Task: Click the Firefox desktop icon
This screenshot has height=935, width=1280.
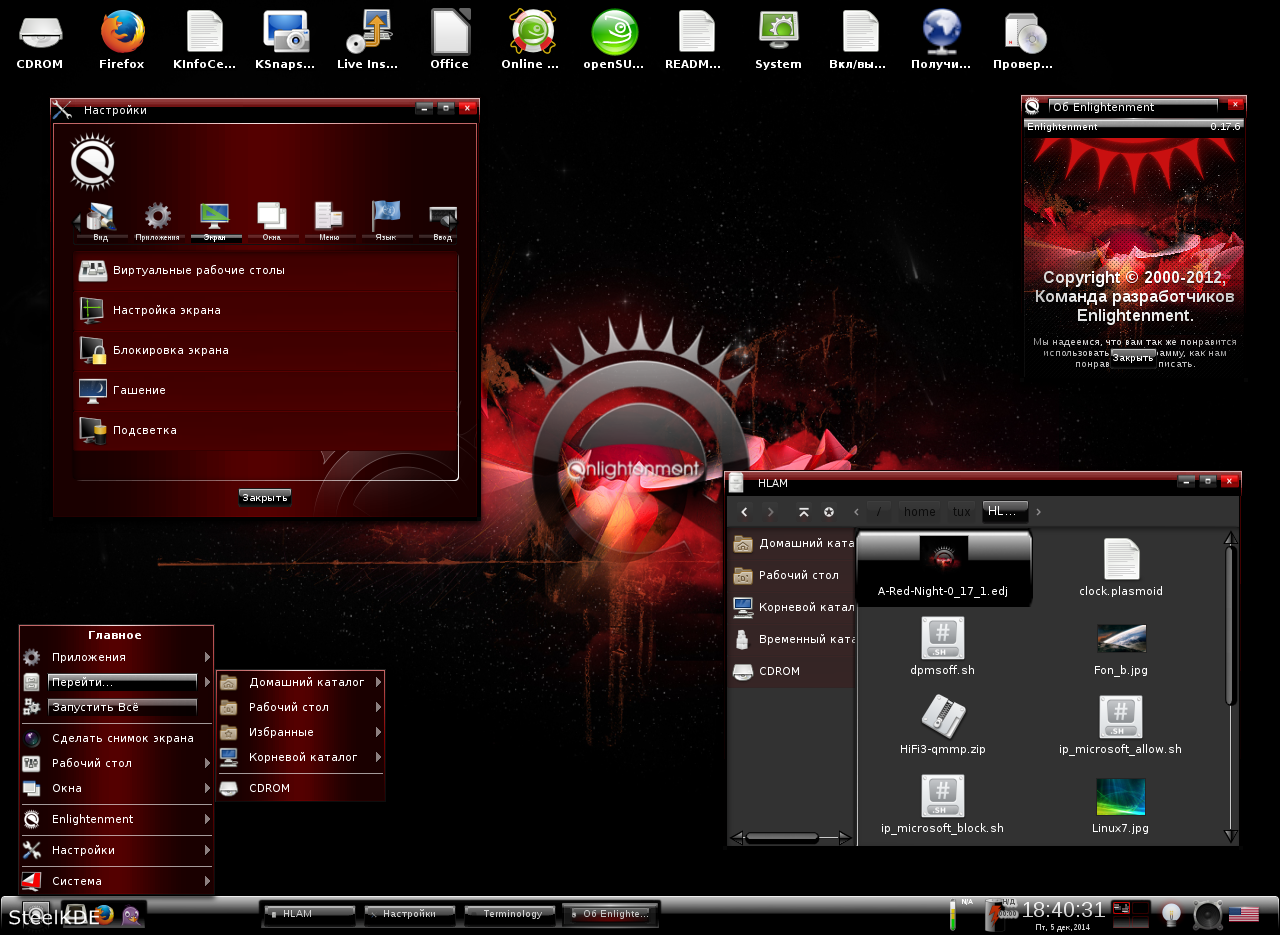Action: pos(122,40)
